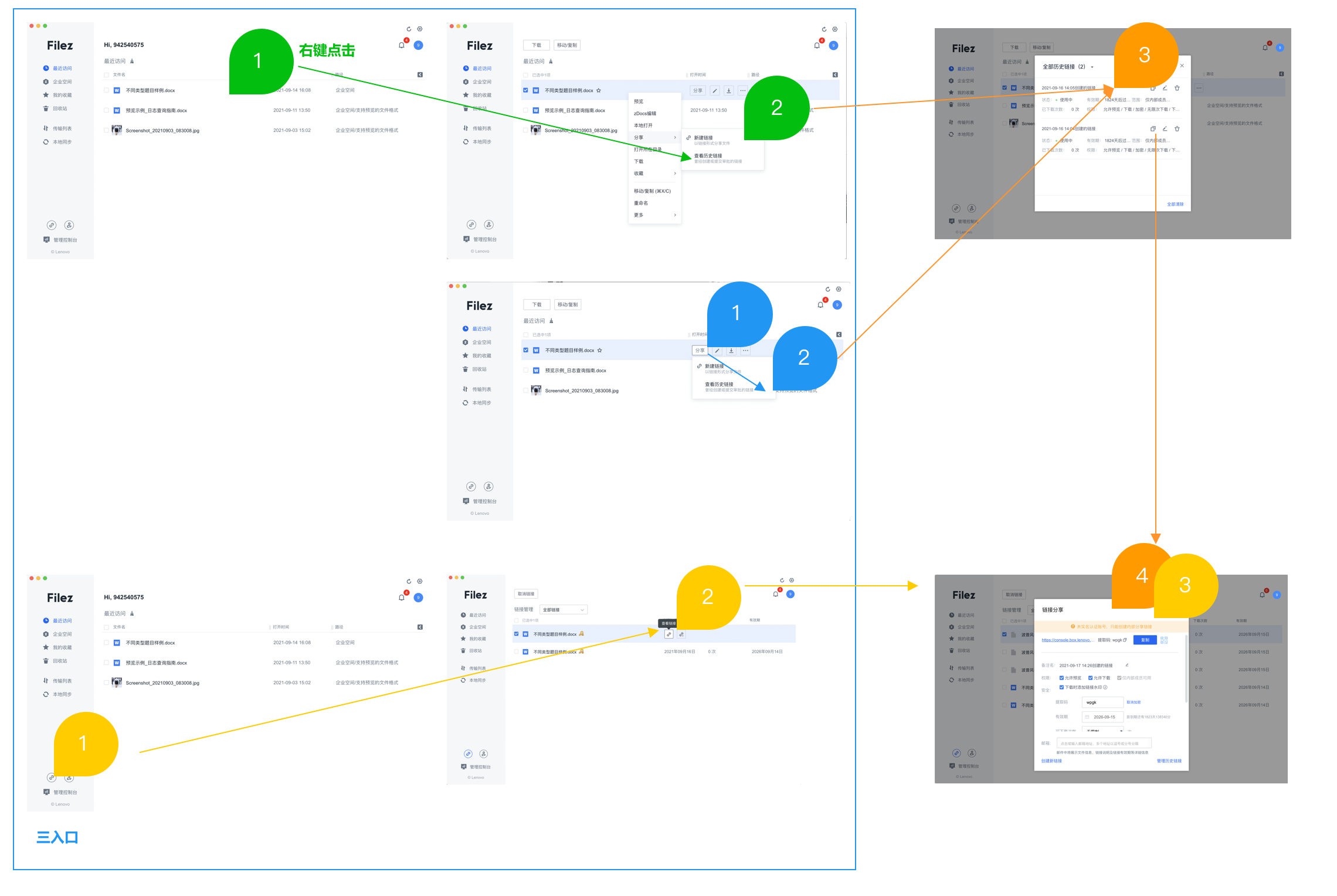1337x896 pixels.
Task: Uncheck the 允许预览 permission checkbox
Action: pos(1061,678)
